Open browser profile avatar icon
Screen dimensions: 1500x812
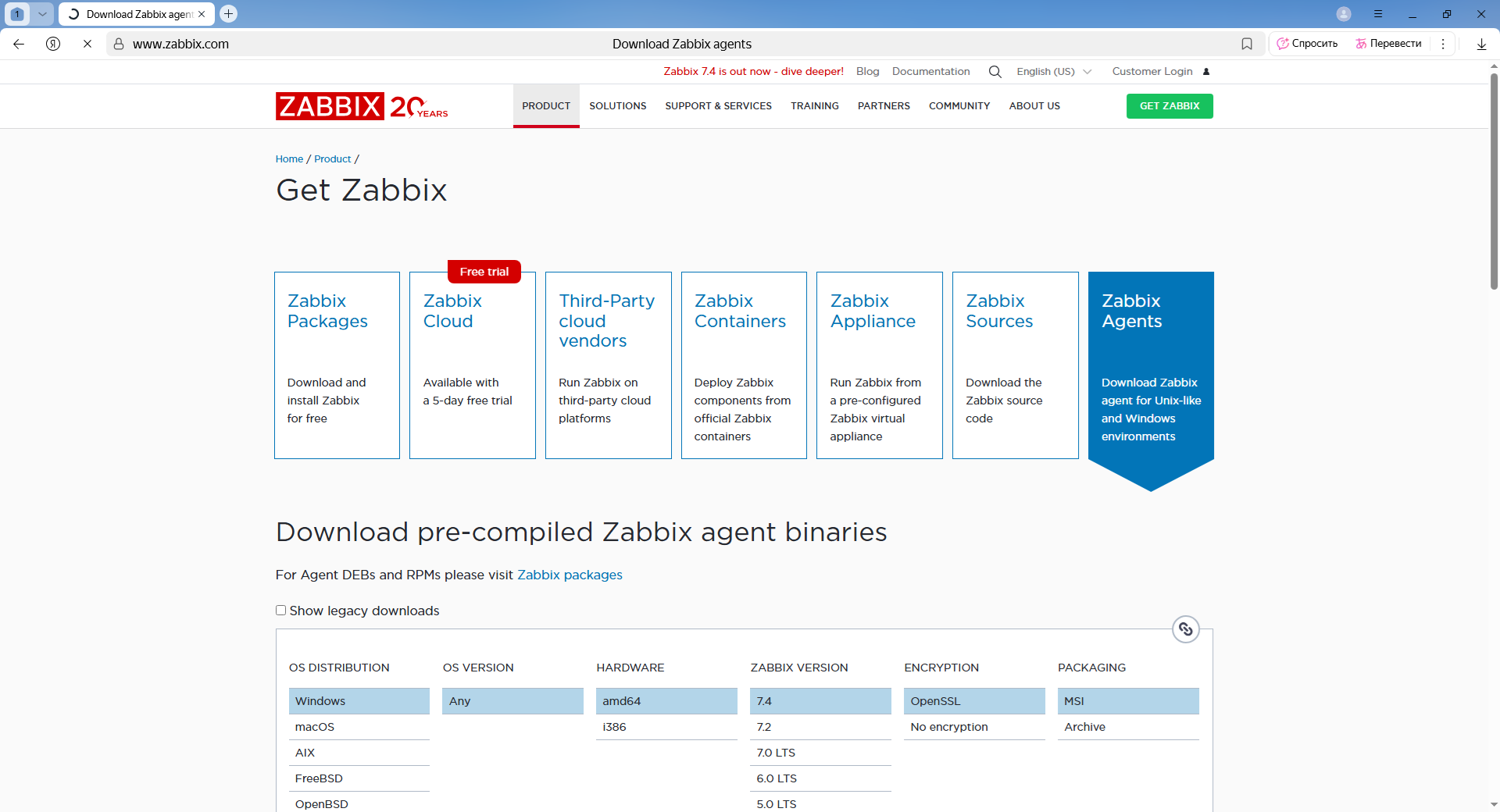1344,14
